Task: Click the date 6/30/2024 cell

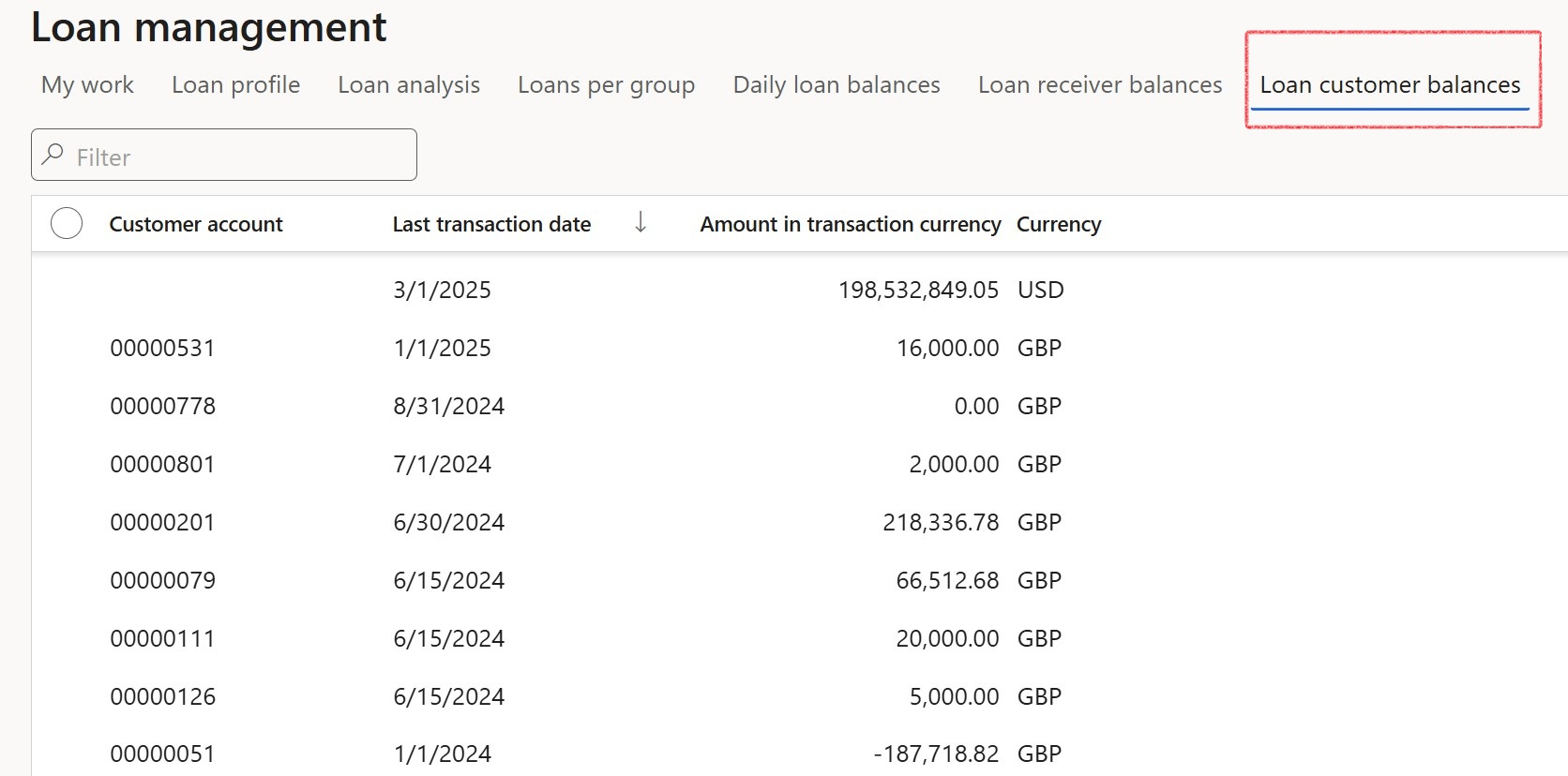Action: tap(448, 522)
